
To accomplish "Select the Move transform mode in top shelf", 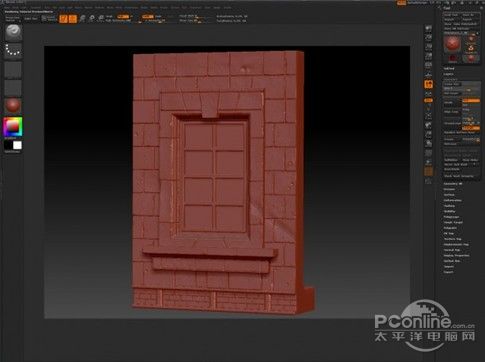I will [x=82, y=18].
